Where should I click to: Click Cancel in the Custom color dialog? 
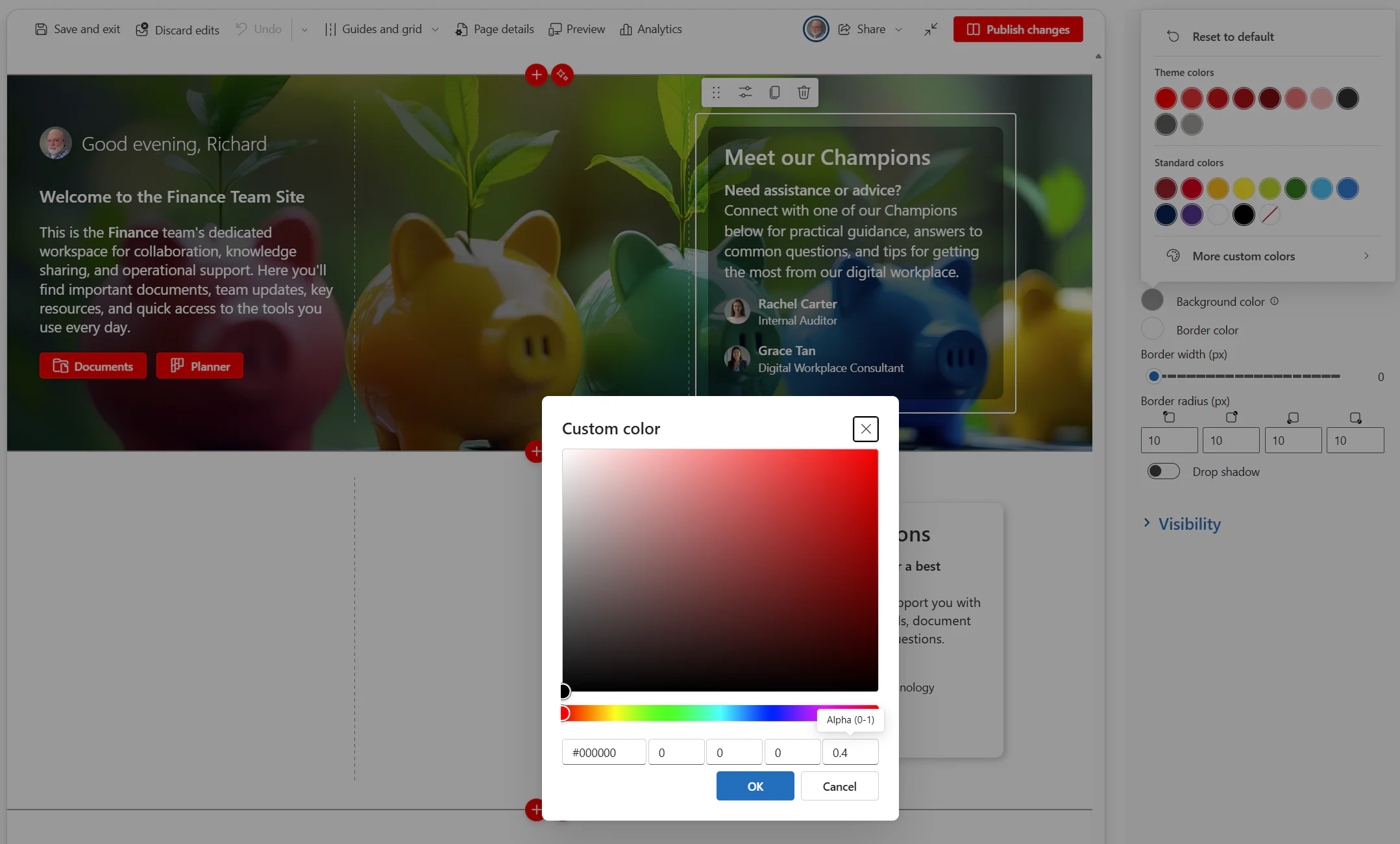(x=840, y=786)
